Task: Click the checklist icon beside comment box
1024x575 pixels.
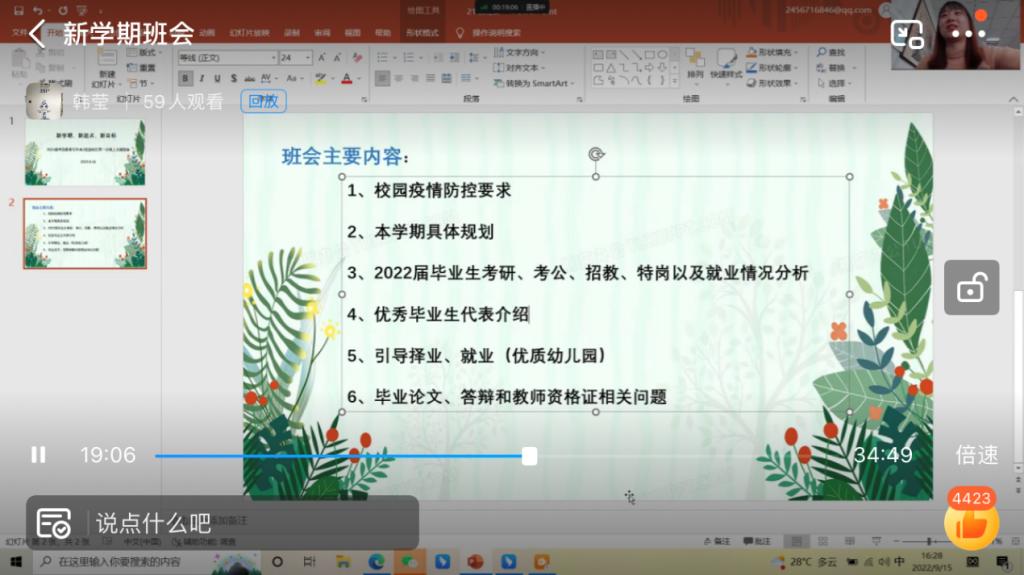Action: [x=53, y=522]
